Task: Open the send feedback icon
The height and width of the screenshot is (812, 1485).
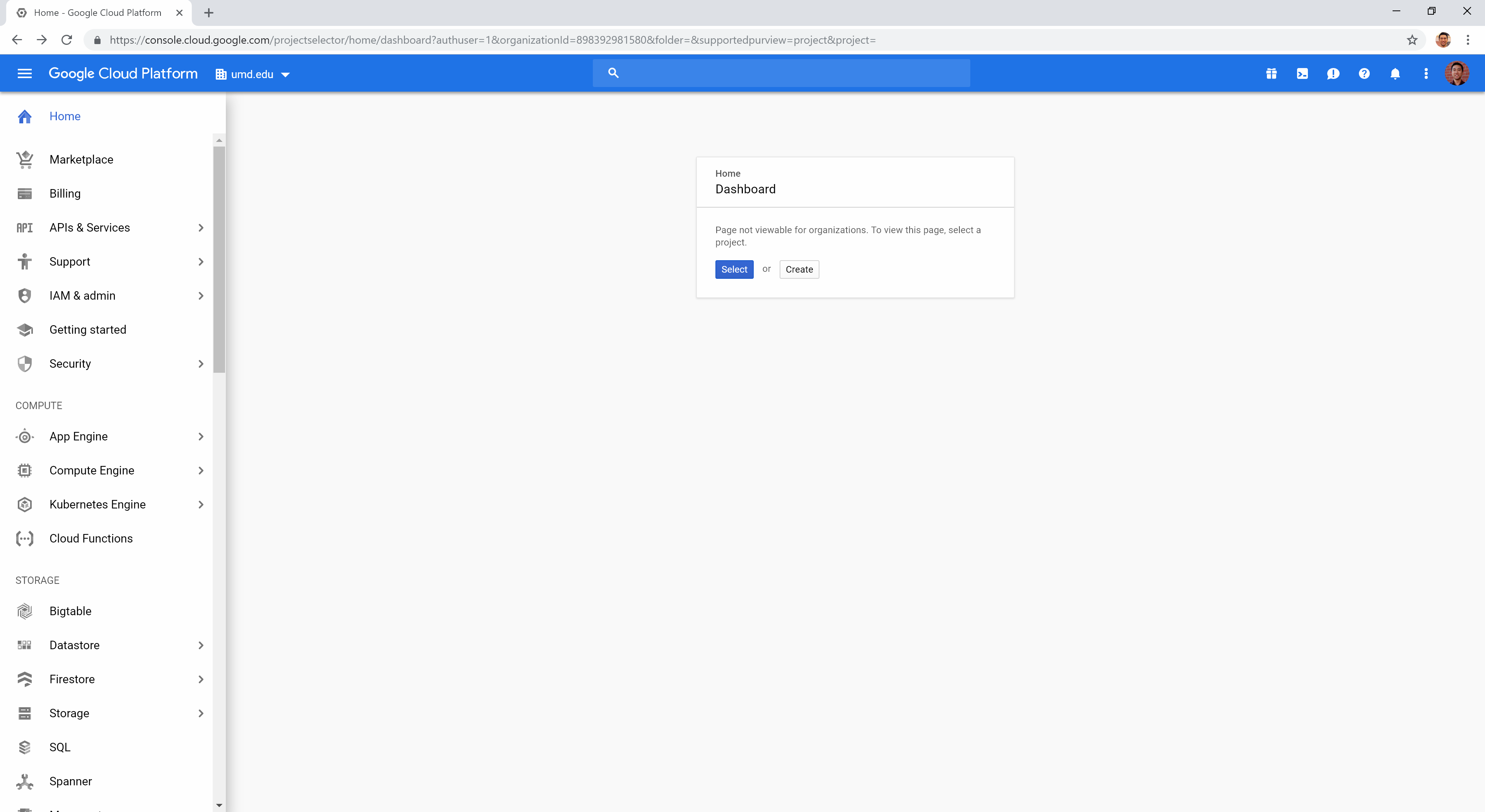Action: click(x=1333, y=74)
